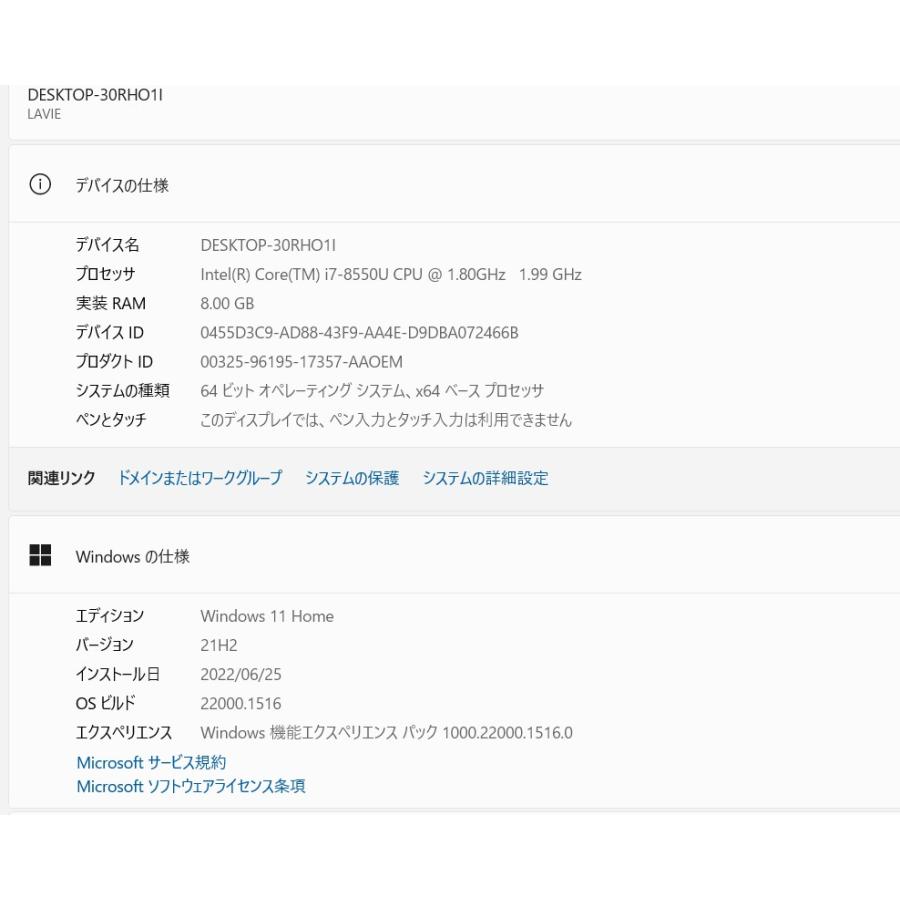The width and height of the screenshot is (900, 900).
Task: Click the デバイス名 label
Action: tap(107, 246)
